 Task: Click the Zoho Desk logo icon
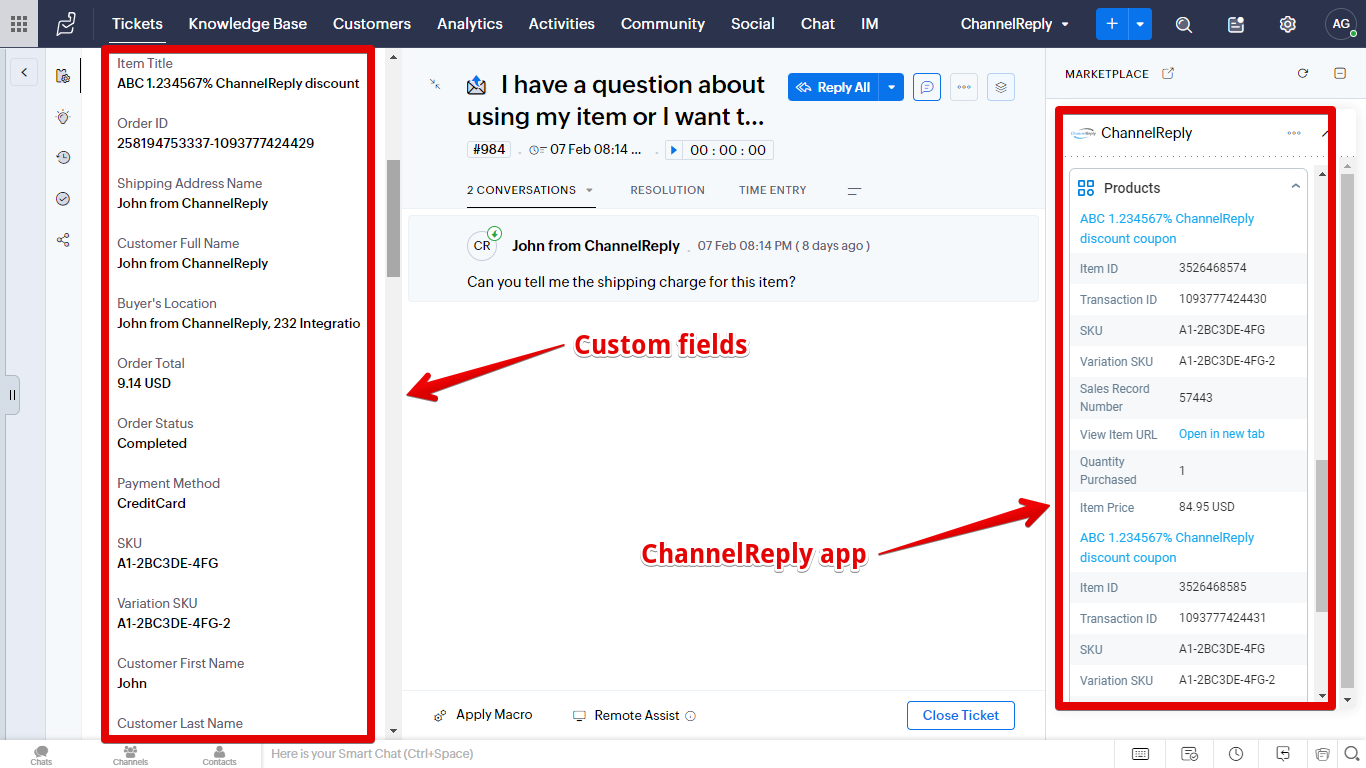(x=66, y=24)
